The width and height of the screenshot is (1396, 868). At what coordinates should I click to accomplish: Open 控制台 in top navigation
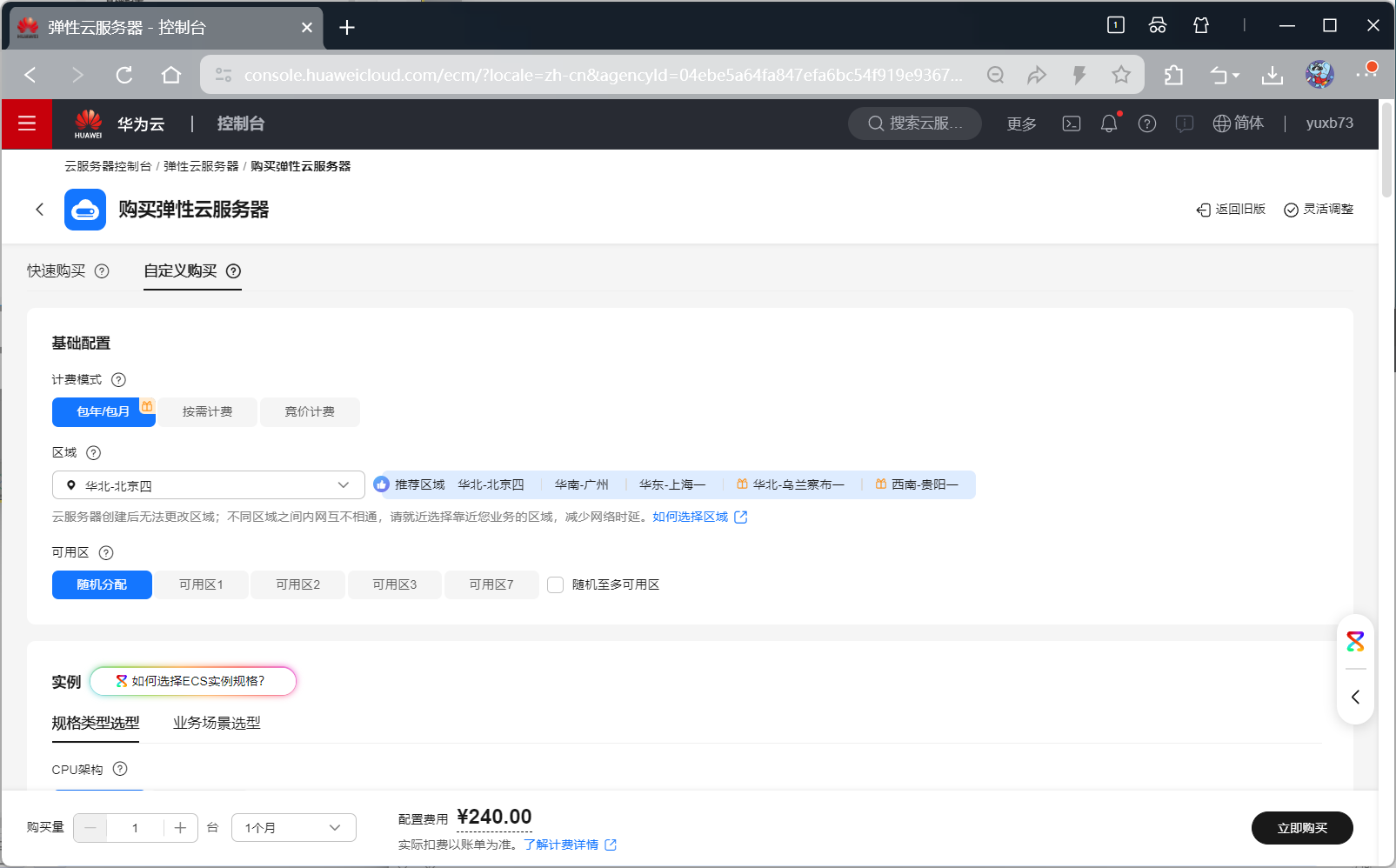(x=241, y=124)
